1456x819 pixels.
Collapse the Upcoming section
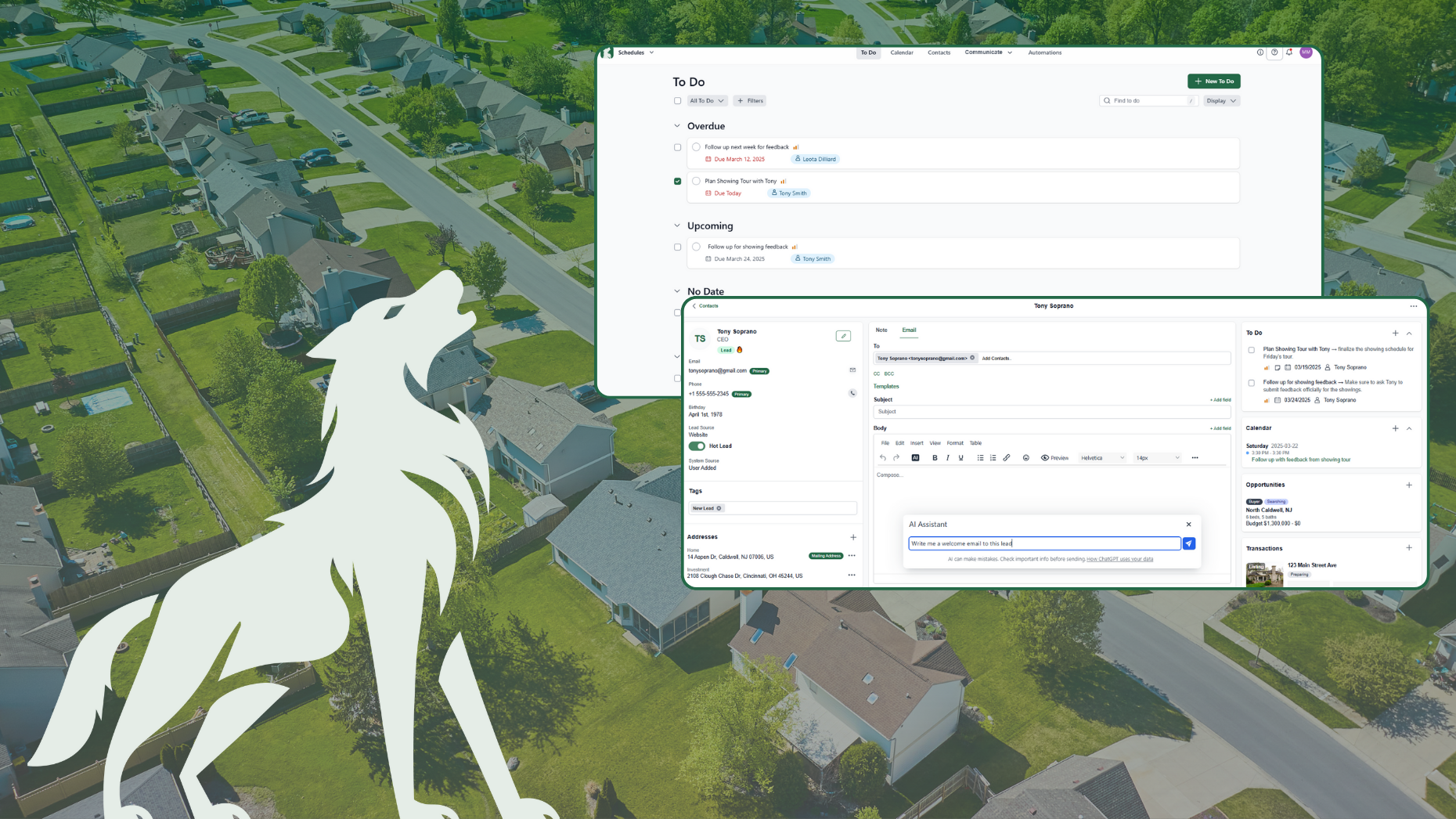pyautogui.click(x=677, y=225)
